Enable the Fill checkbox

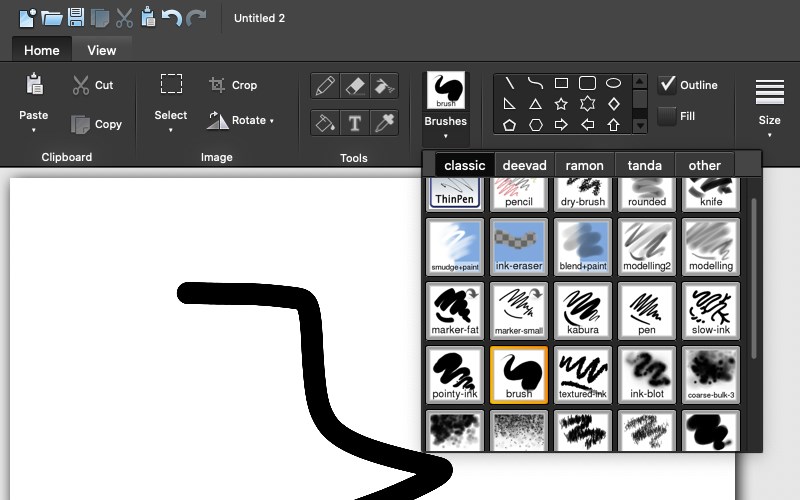pos(666,116)
